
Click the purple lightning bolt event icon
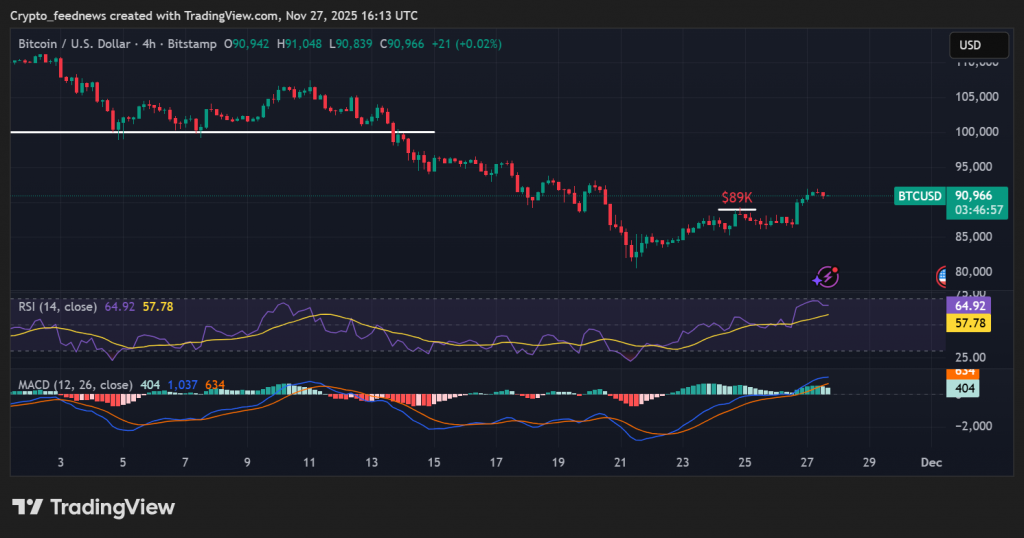(x=827, y=276)
